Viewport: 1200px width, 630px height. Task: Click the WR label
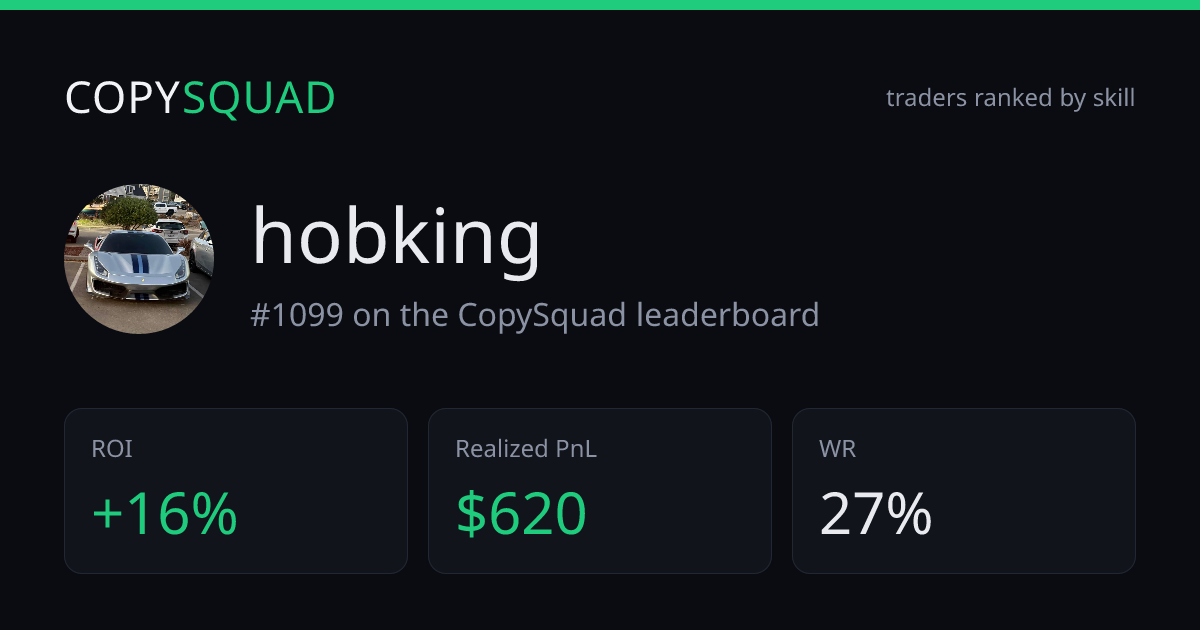click(x=838, y=450)
